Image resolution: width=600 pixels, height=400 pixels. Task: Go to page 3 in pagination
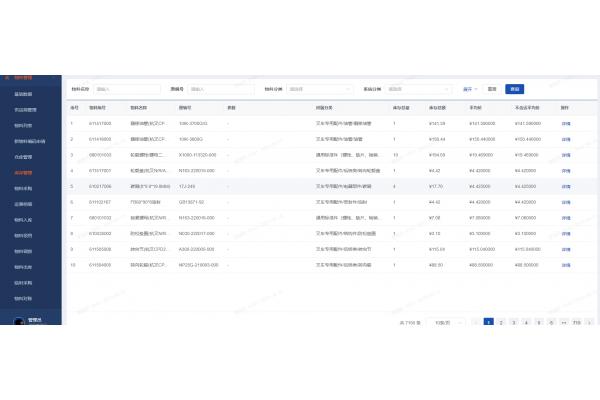click(x=513, y=323)
